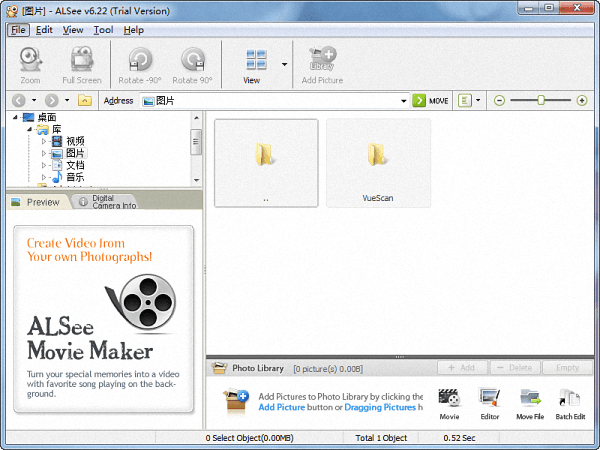Viewport: 600px width, 450px height.
Task: Click the ALSee app icon in title bar
Action: (x=12, y=11)
